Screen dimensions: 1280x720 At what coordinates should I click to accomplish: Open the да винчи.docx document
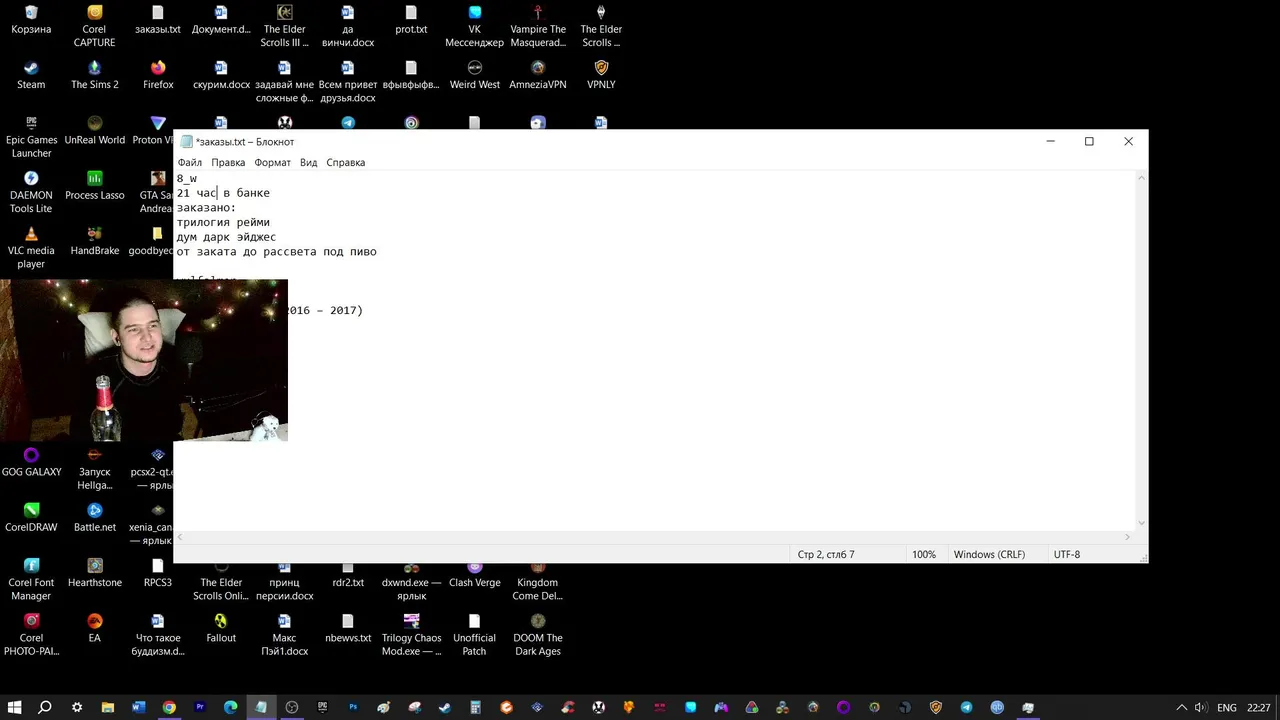click(x=348, y=26)
